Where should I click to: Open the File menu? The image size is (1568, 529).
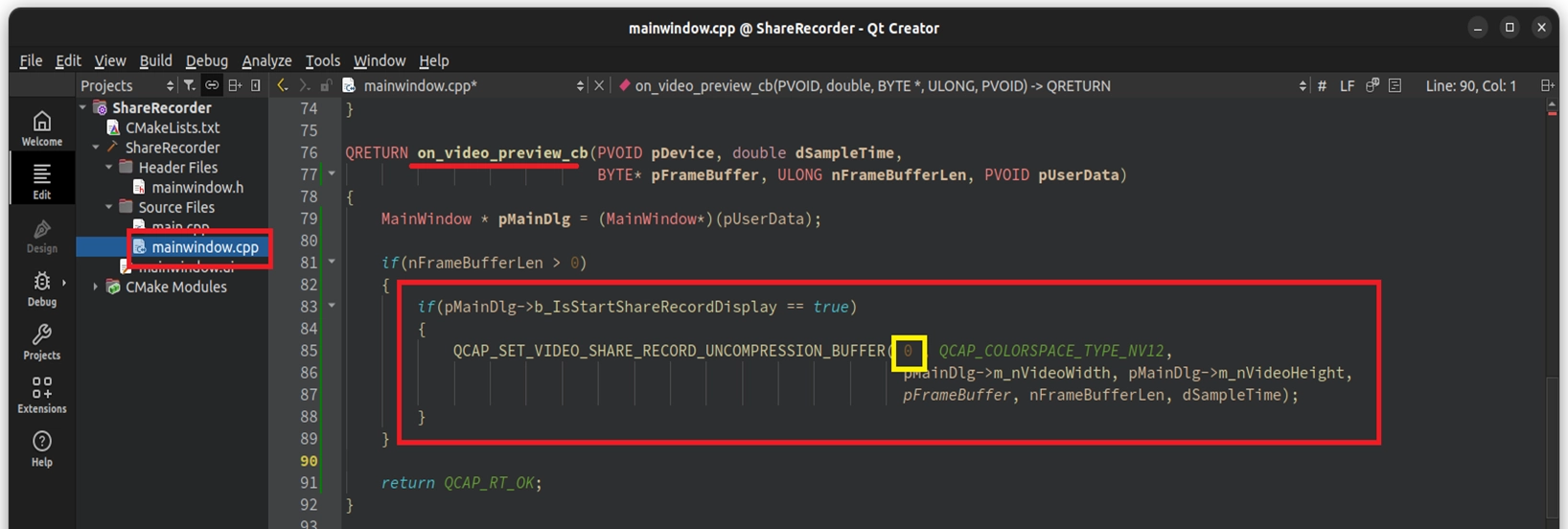click(31, 60)
